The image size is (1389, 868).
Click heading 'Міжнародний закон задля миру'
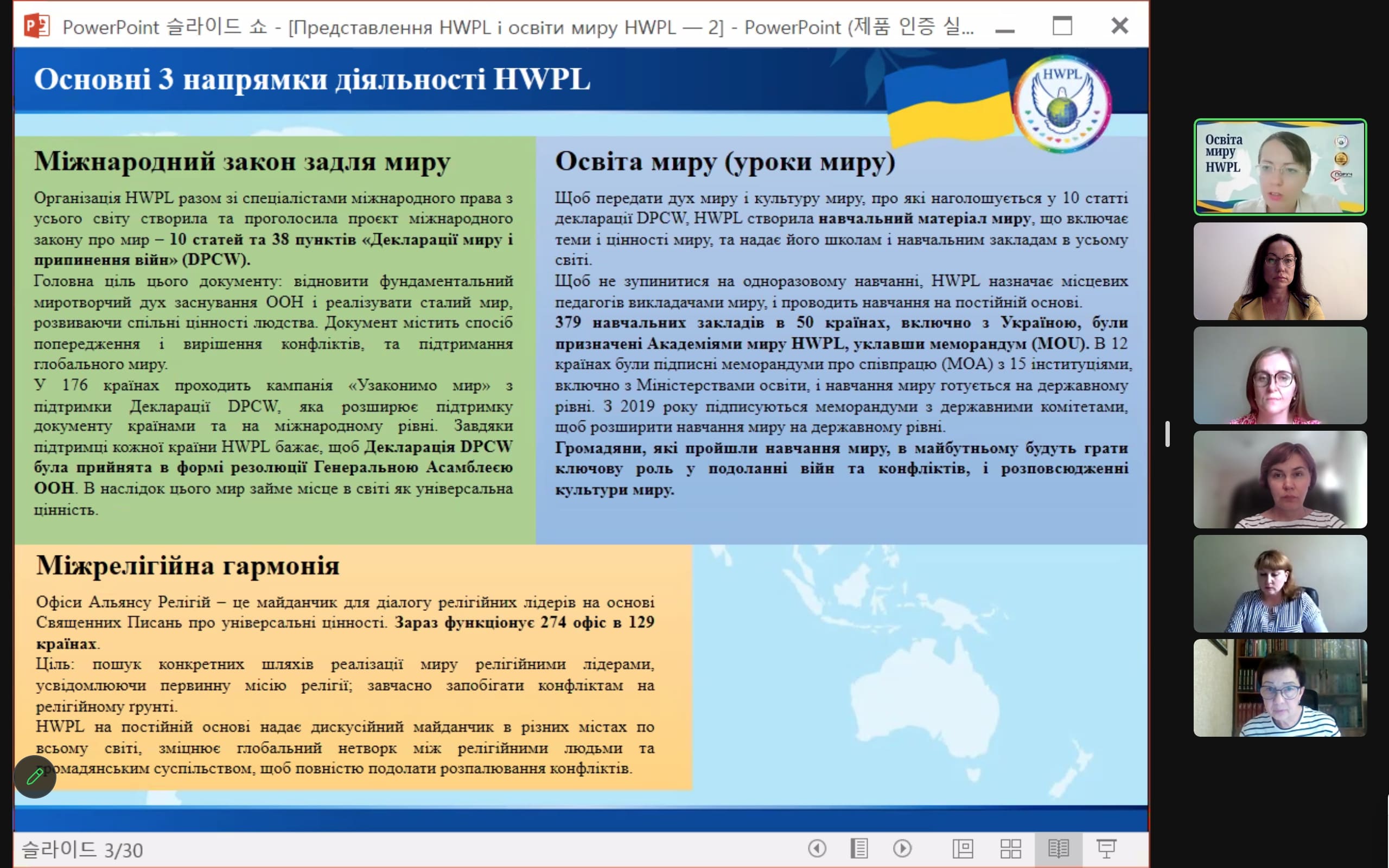click(242, 161)
